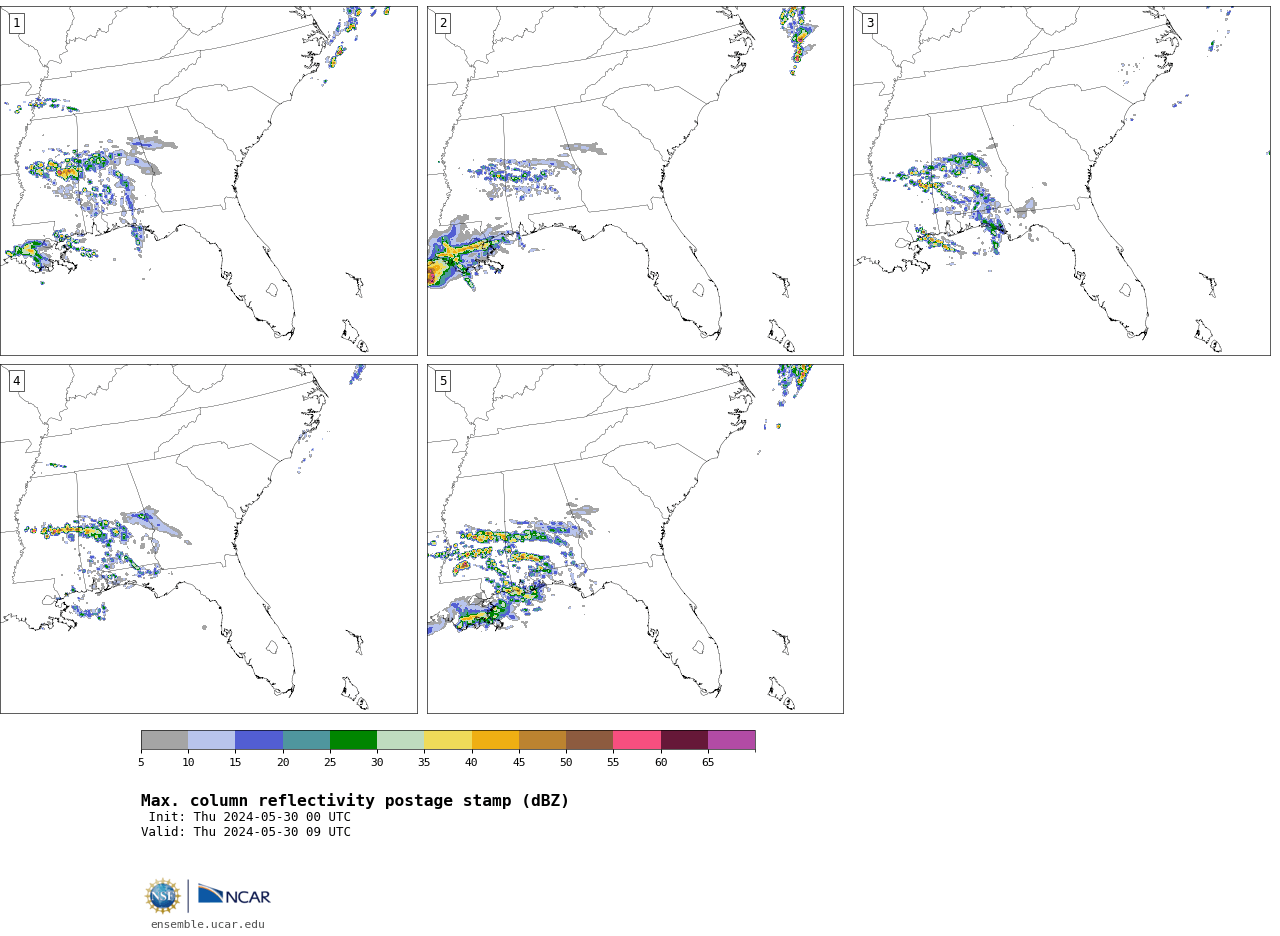The image size is (1280, 936).
Task: Open ensemble member 2 reflectivity map
Action: pos(635,181)
